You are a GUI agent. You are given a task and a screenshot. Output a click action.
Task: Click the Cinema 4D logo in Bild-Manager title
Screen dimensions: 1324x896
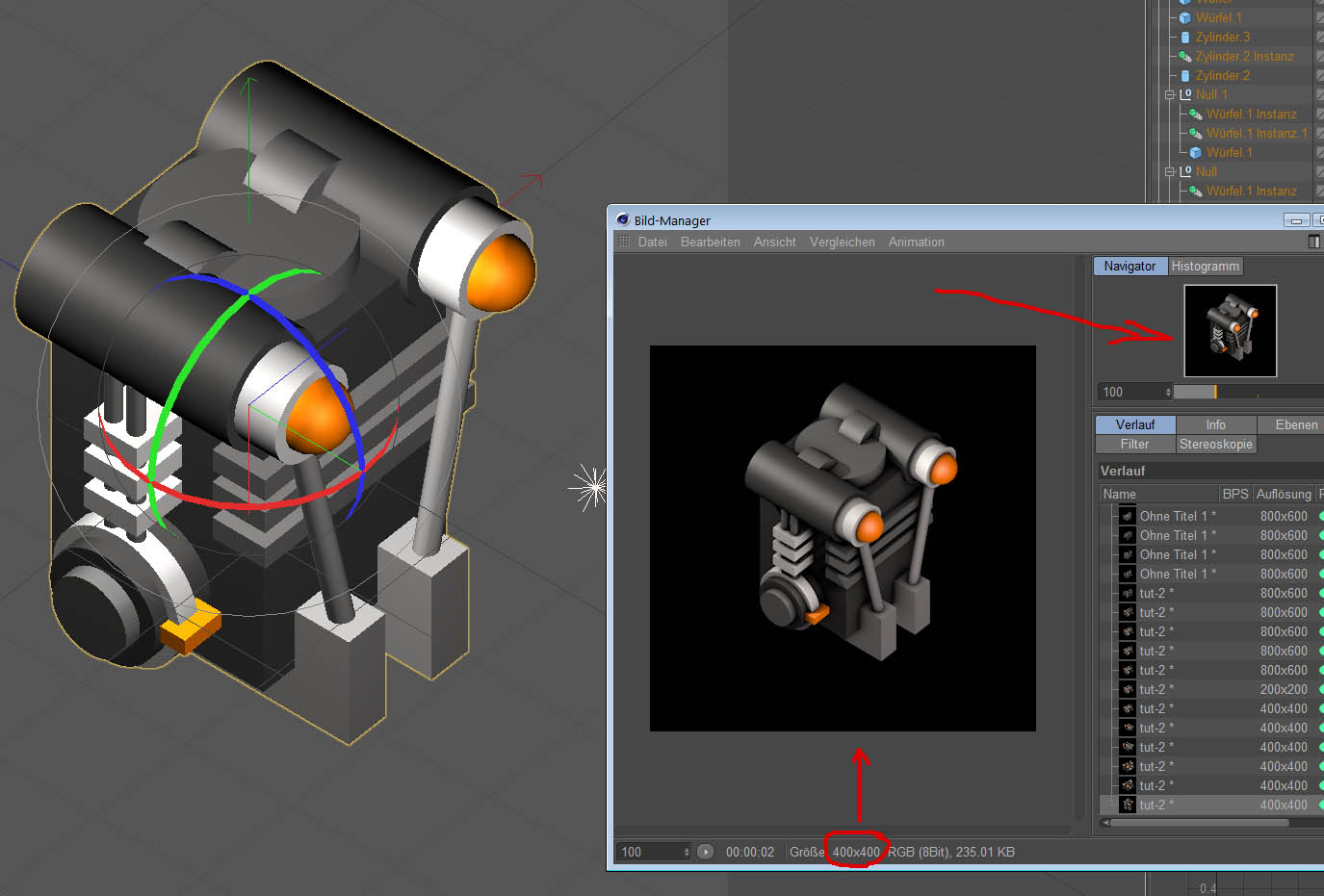tap(622, 220)
